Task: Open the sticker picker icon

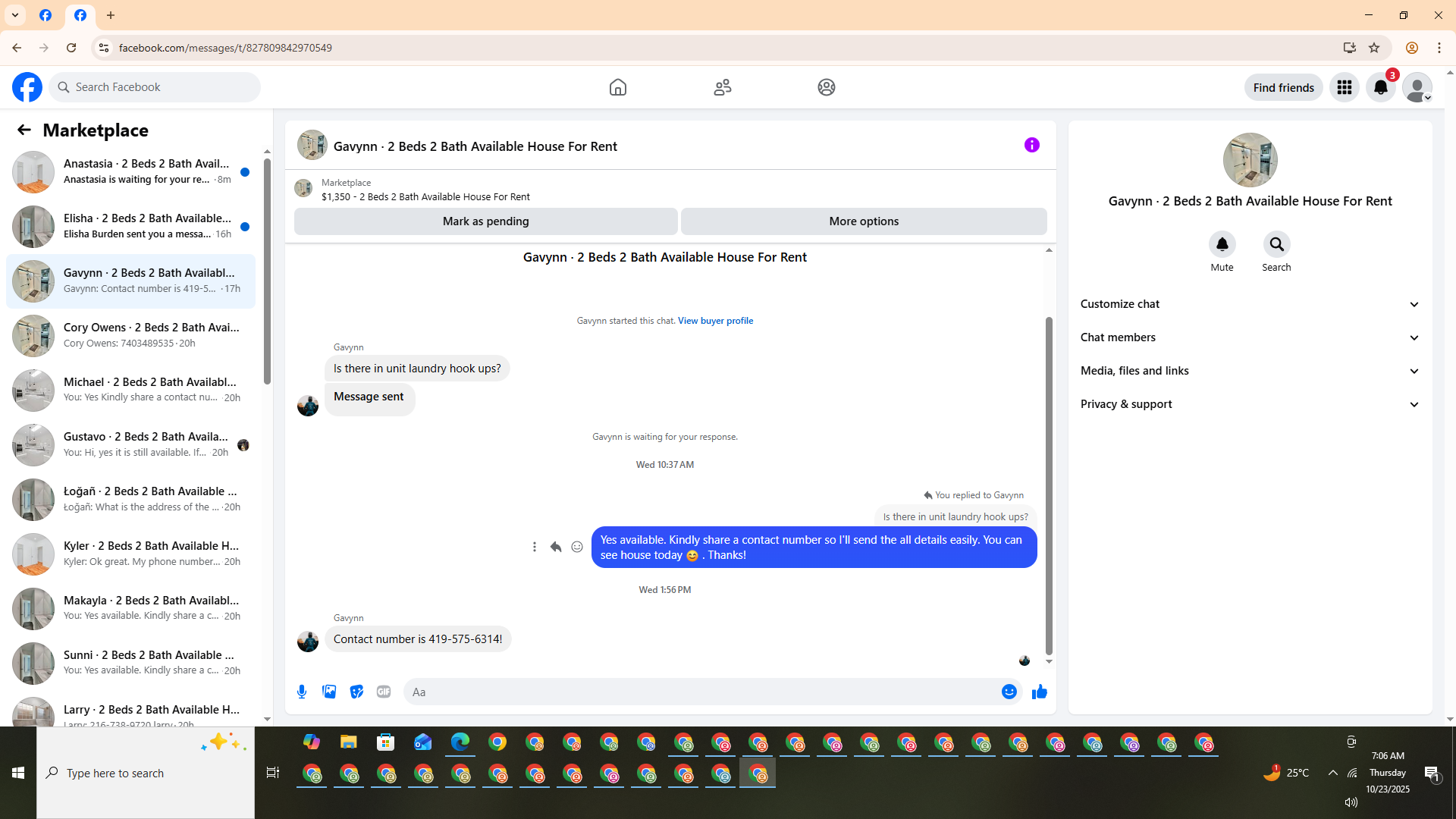Action: [x=356, y=692]
